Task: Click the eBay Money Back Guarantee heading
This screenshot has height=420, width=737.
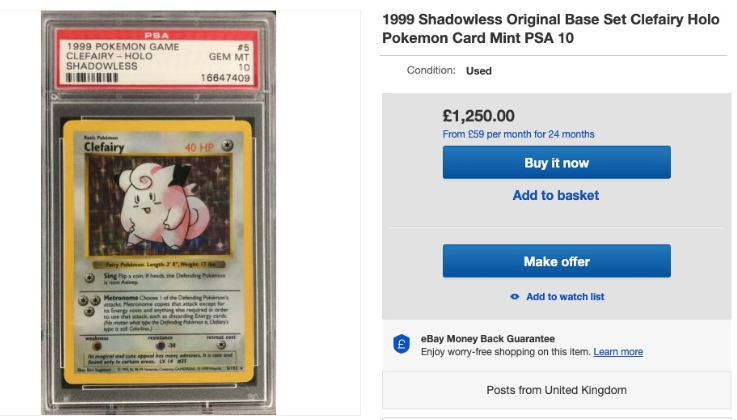Action: [488, 338]
